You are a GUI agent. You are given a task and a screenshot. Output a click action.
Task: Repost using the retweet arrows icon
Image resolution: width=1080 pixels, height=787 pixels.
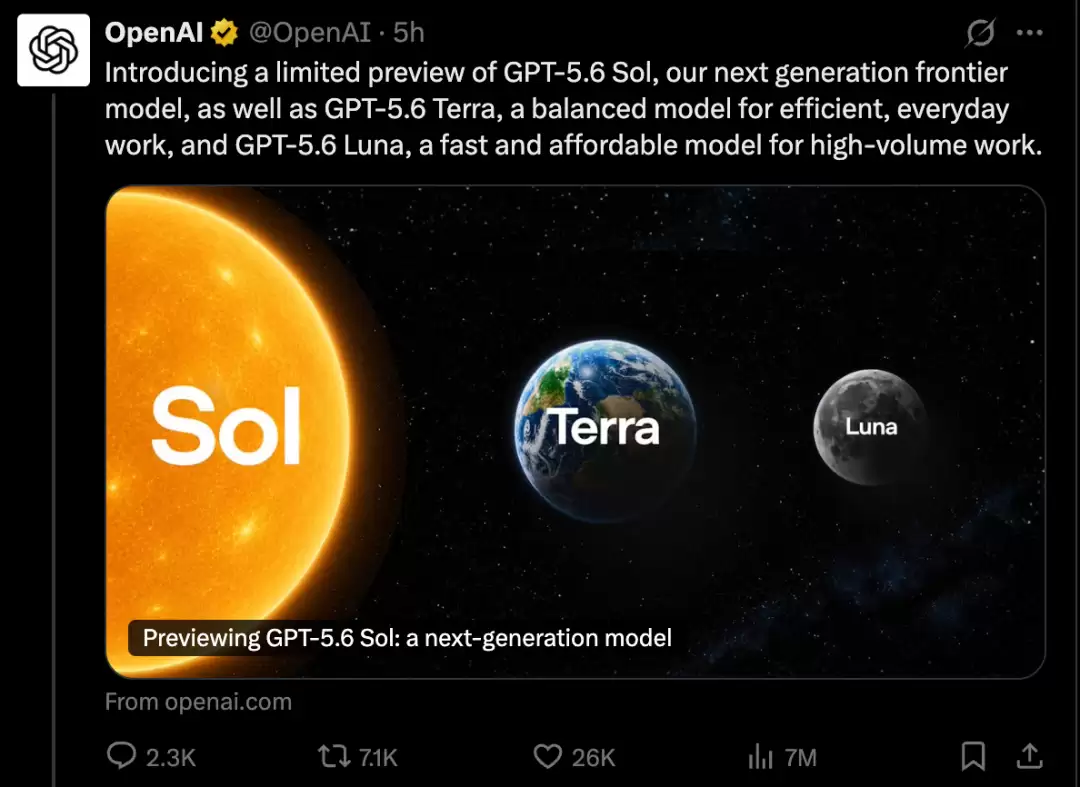click(333, 756)
